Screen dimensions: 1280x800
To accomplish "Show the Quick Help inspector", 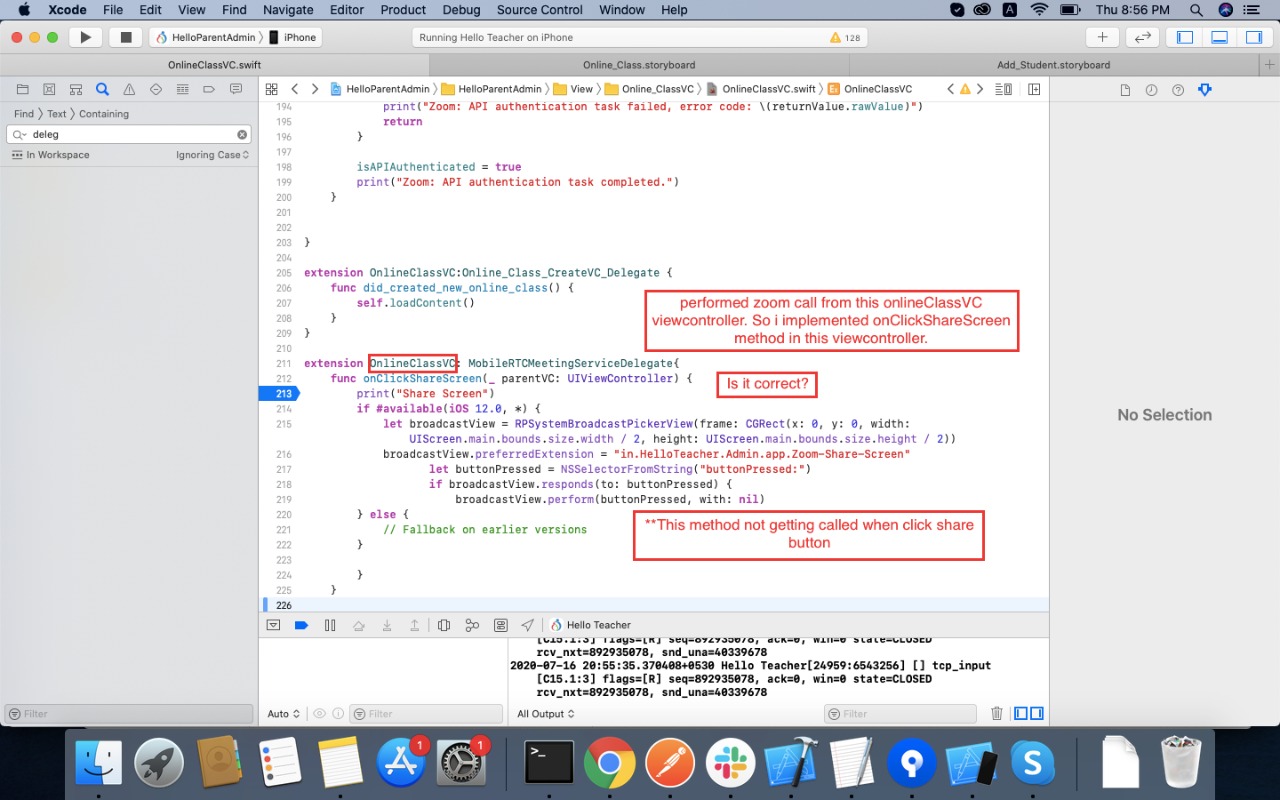I will click(1177, 90).
